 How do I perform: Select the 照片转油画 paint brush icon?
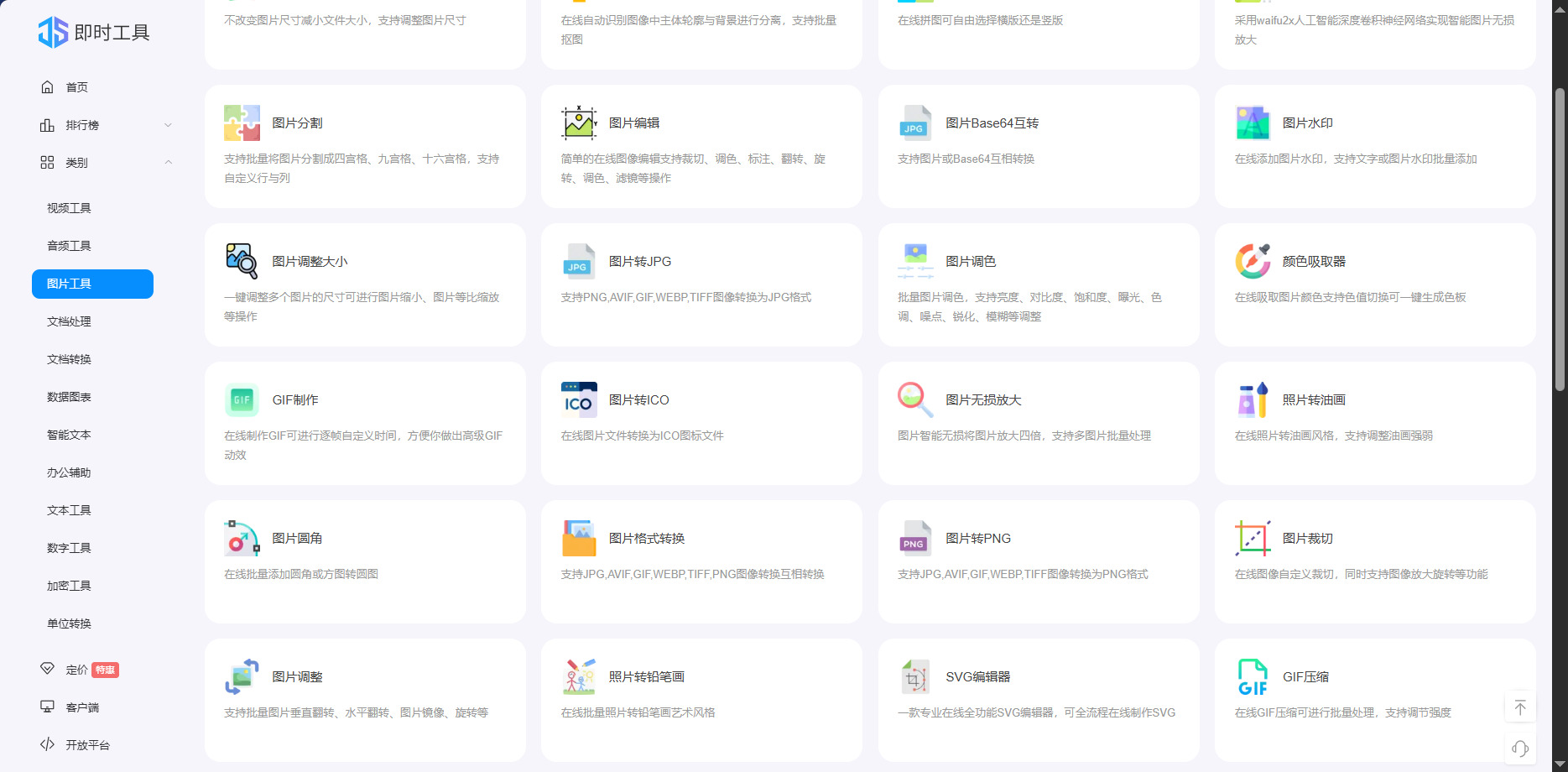click(1253, 400)
